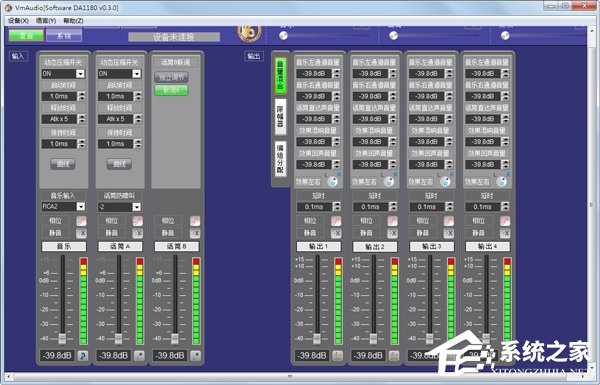
Task: Click mute X icon on 输出 1 channel
Action: click(336, 233)
